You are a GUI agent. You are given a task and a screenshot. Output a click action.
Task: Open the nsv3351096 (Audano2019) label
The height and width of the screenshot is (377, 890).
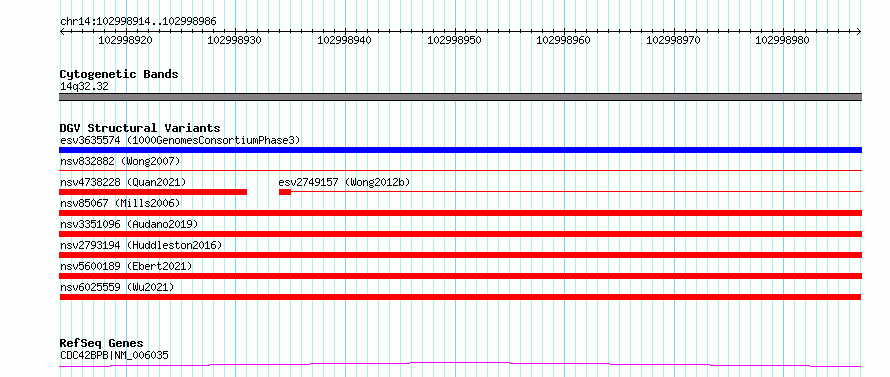pos(129,224)
